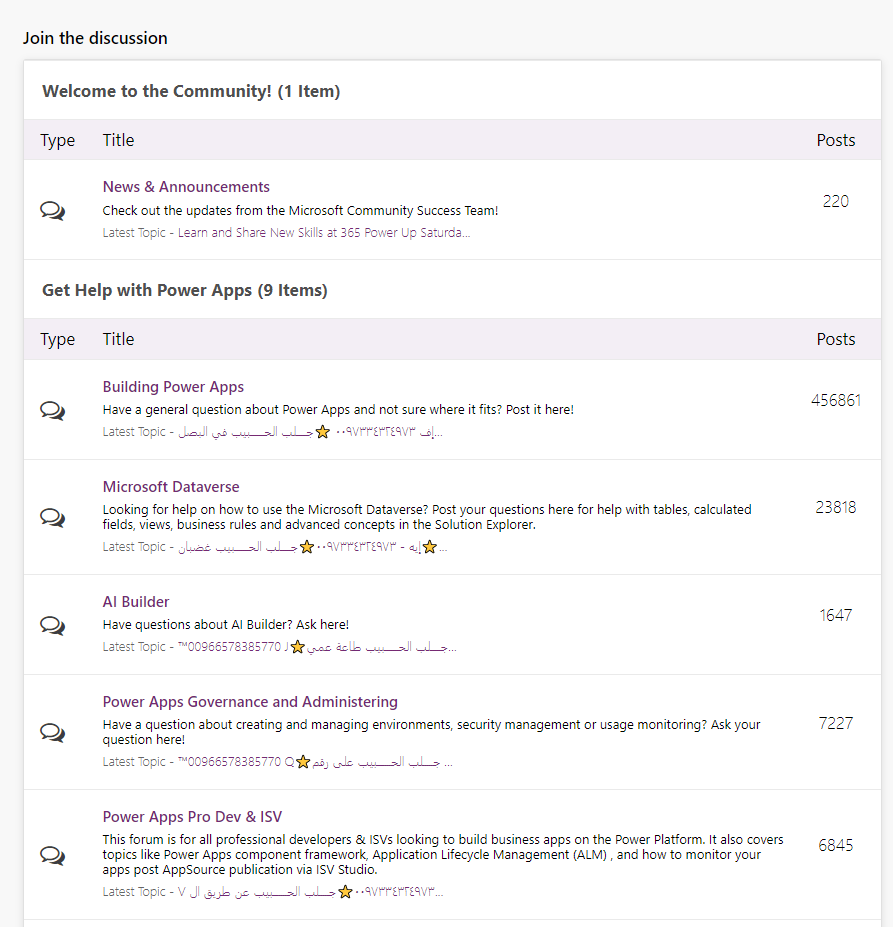893x927 pixels.
Task: Open the News & Announcements forum
Action: 186,187
